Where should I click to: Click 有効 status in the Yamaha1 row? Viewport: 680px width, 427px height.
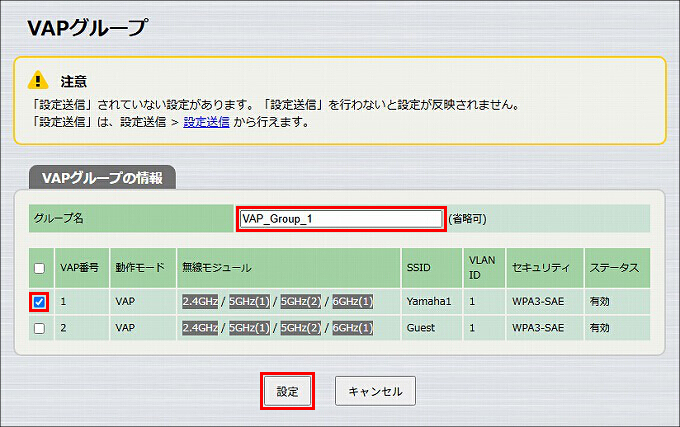point(599,301)
